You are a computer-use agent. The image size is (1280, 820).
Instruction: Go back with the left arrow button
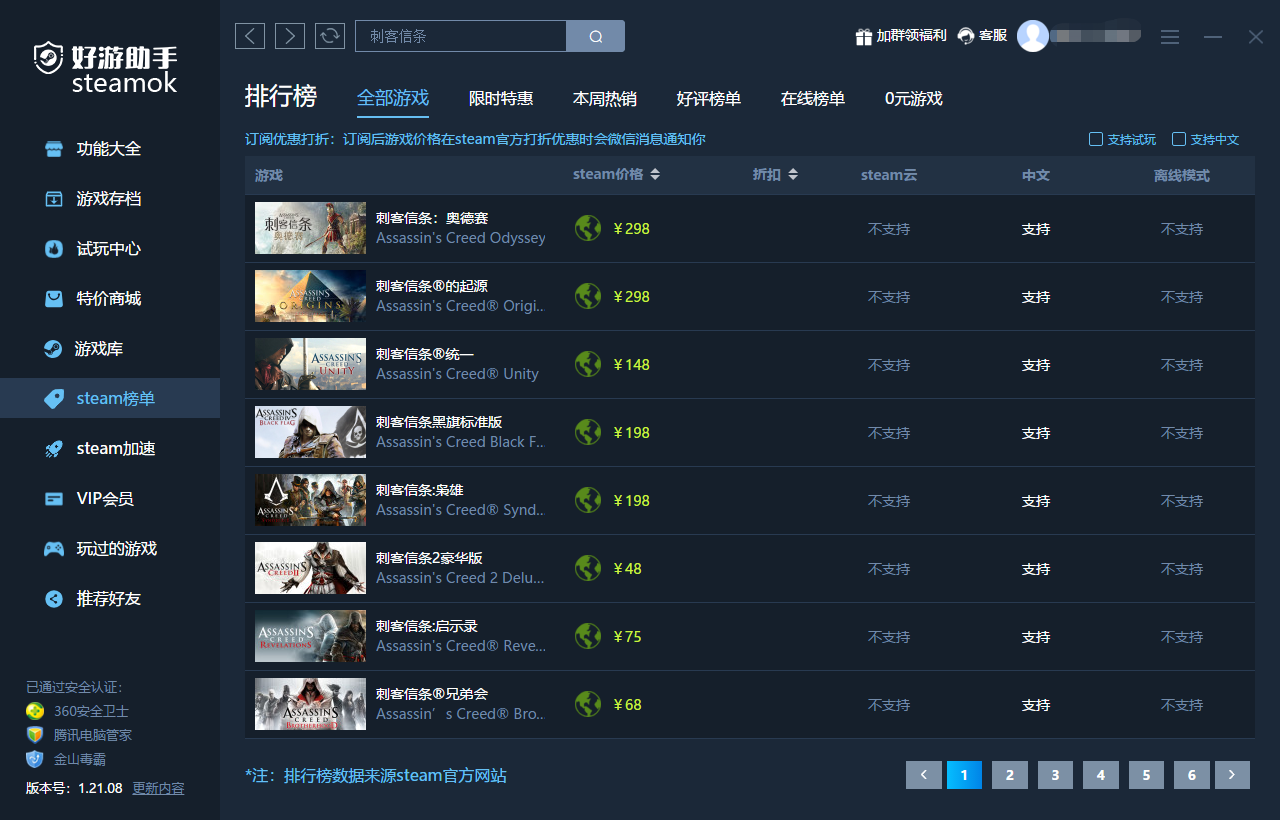coord(250,36)
